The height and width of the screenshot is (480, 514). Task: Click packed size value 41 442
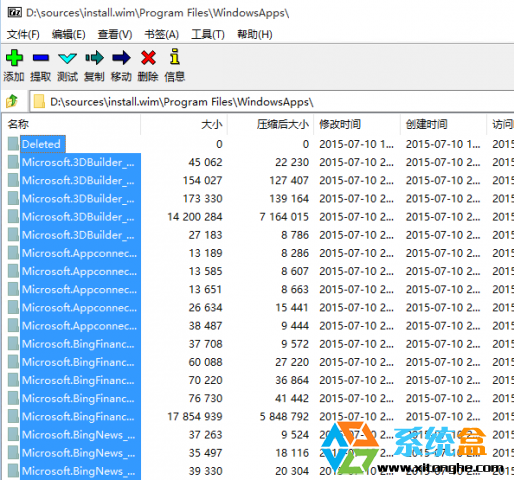292,399
